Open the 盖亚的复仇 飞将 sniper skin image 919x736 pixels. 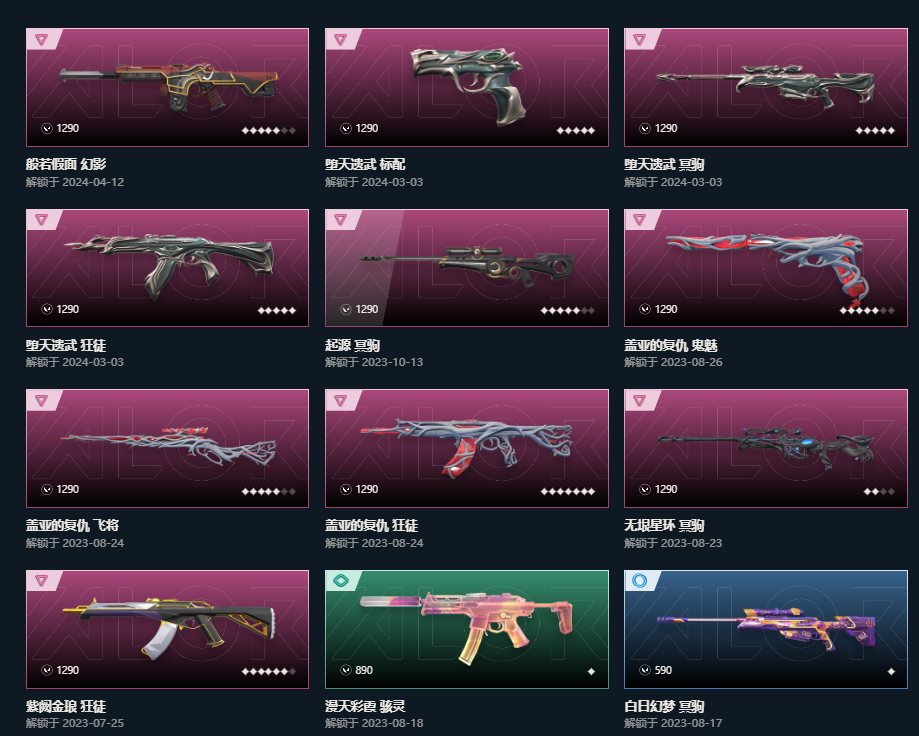point(167,448)
